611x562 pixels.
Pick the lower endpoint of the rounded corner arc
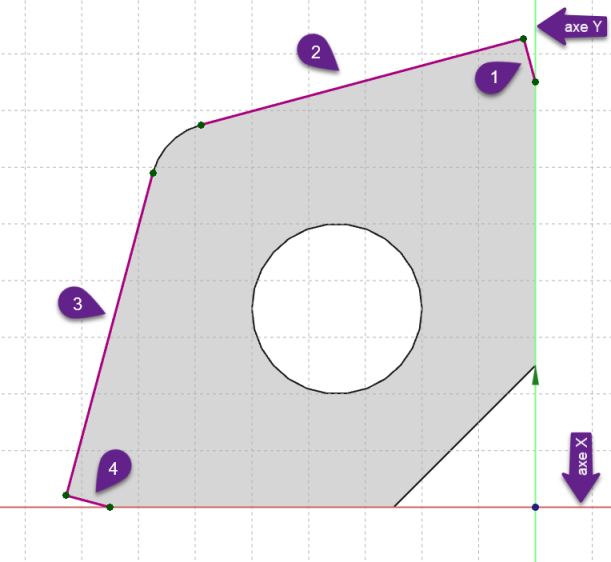pyautogui.click(x=153, y=173)
